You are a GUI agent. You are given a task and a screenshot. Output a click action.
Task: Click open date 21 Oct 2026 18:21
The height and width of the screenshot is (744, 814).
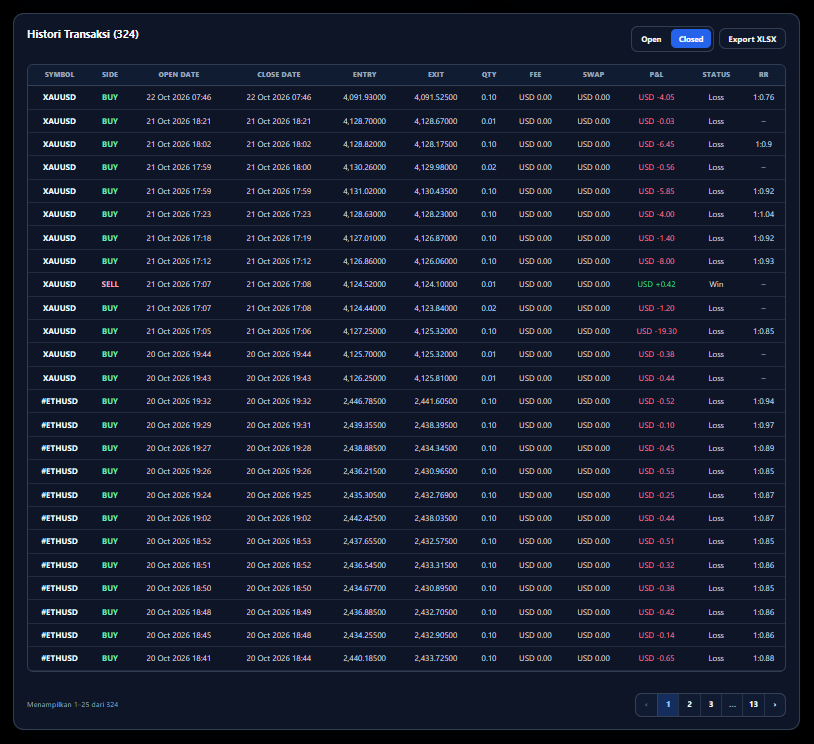[x=179, y=121]
